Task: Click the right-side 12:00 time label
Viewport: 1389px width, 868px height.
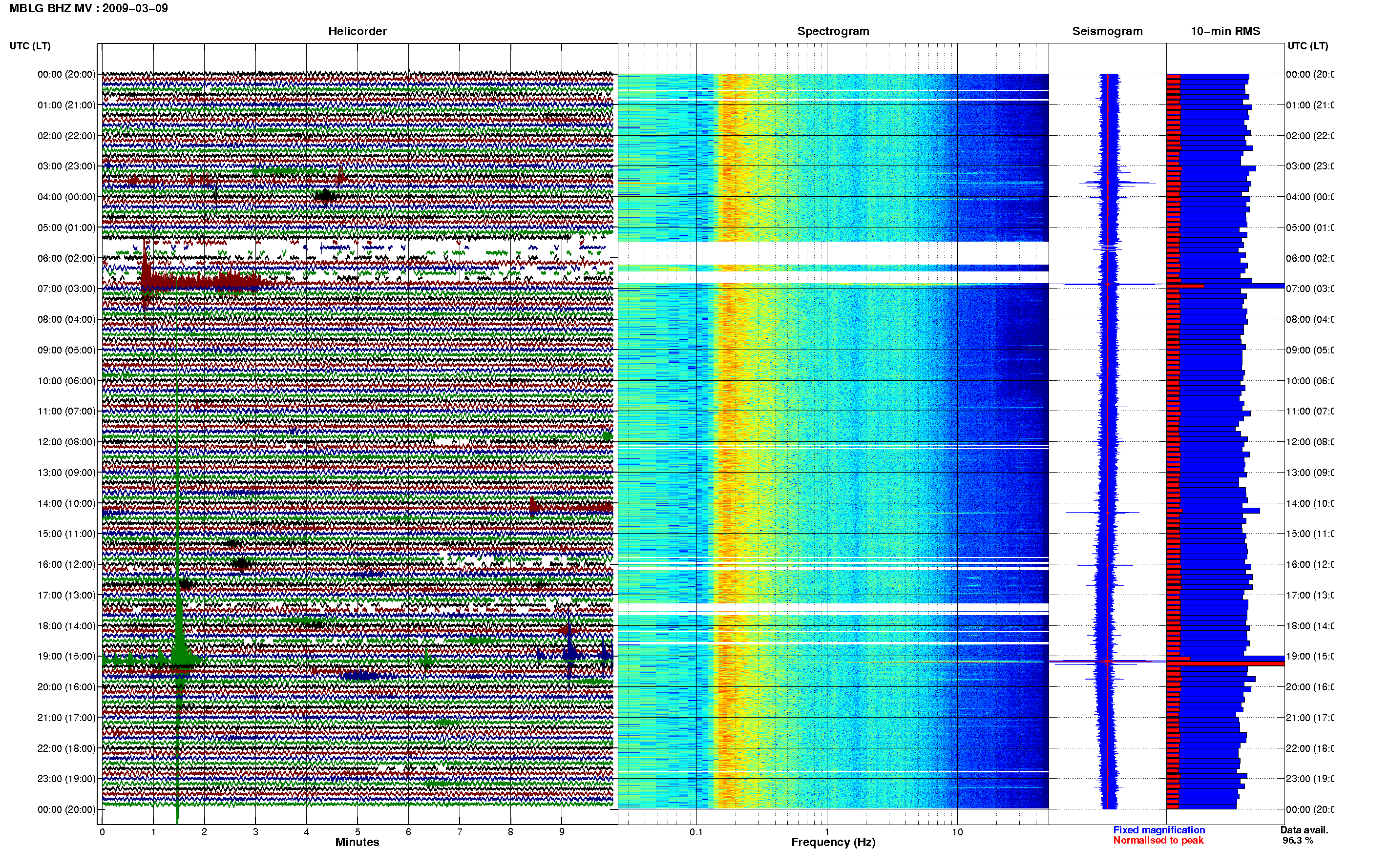Action: click(1309, 442)
